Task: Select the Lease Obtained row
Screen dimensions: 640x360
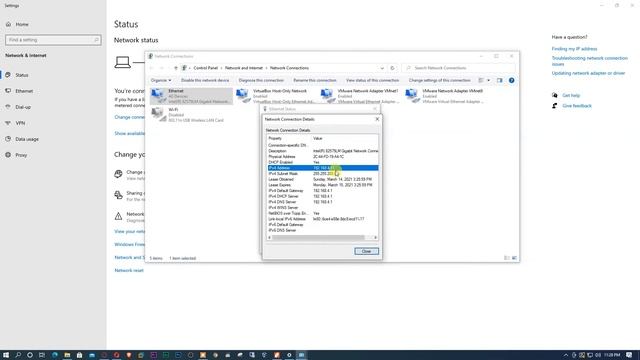Action: click(322, 179)
